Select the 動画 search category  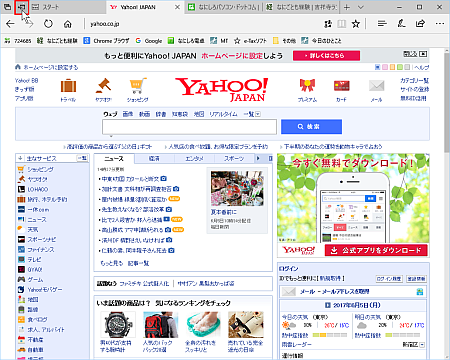click(x=144, y=114)
